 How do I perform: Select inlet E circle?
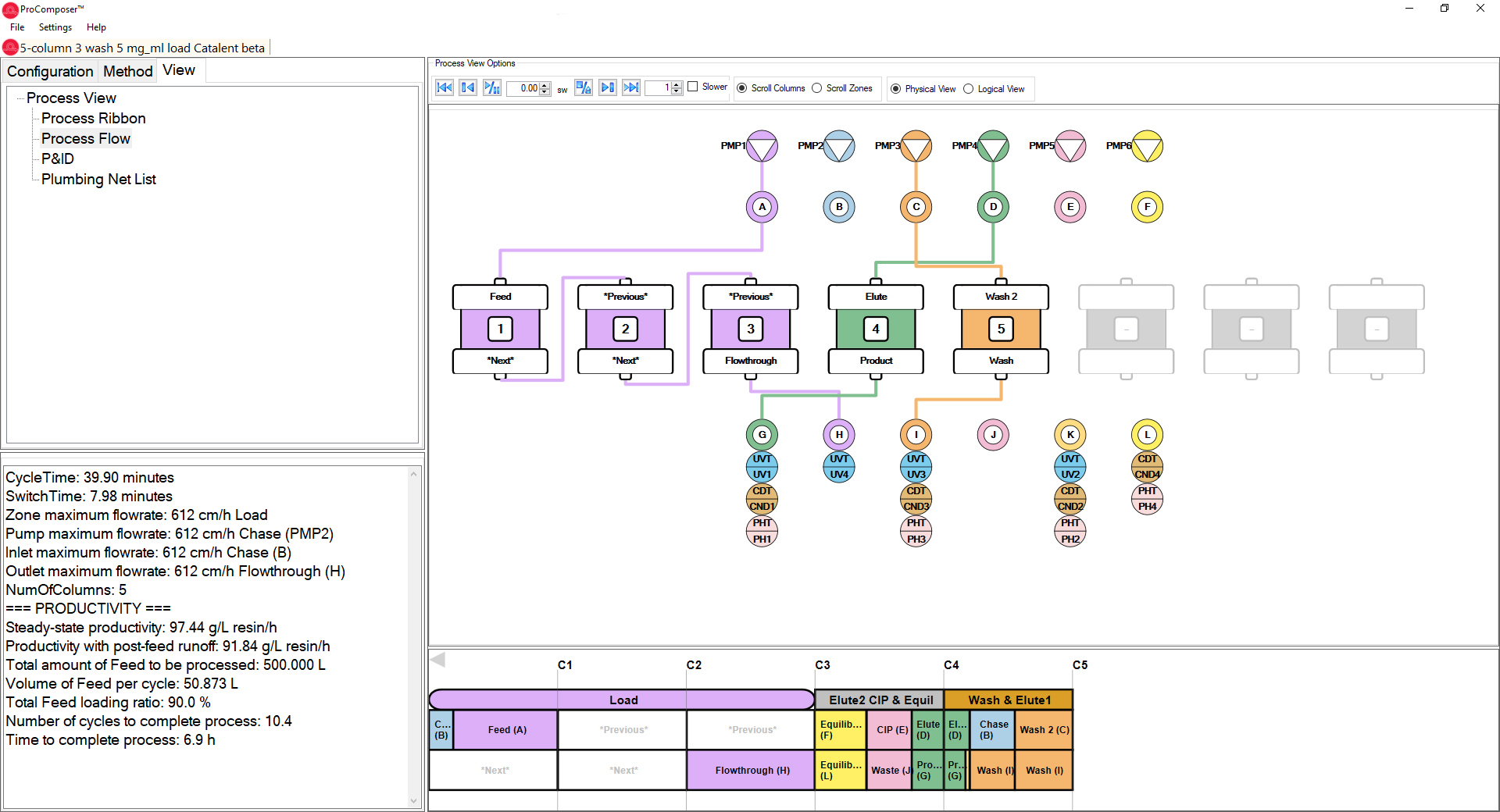click(x=1070, y=207)
